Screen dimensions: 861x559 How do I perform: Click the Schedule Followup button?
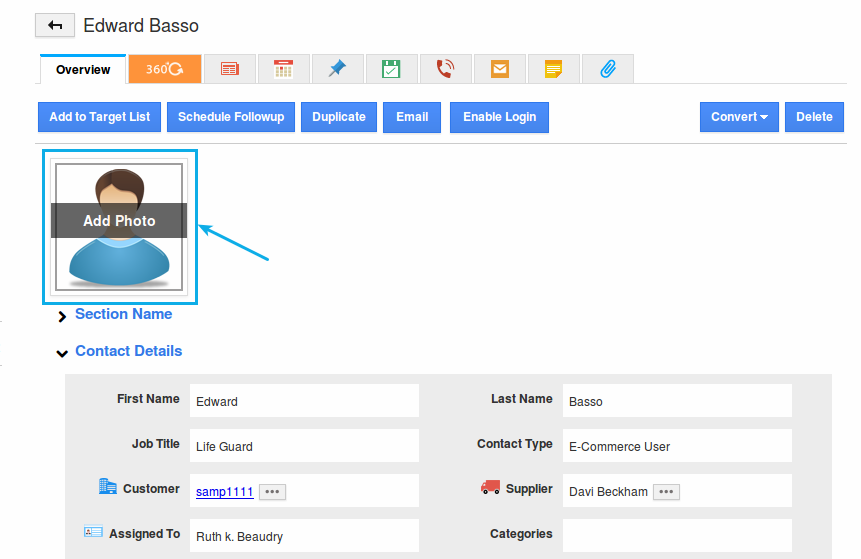click(231, 117)
